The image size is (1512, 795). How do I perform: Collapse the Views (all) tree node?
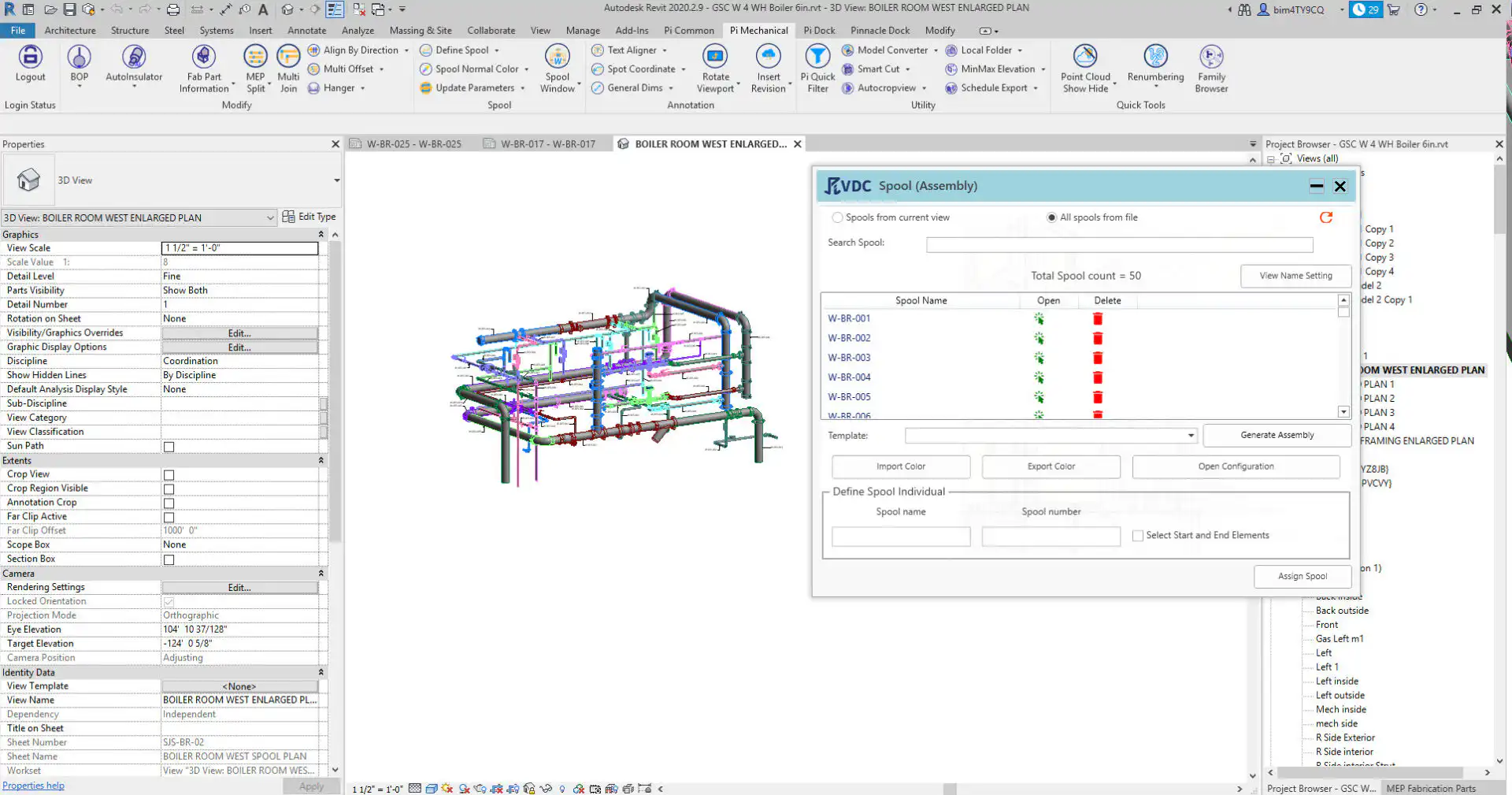click(x=1271, y=159)
